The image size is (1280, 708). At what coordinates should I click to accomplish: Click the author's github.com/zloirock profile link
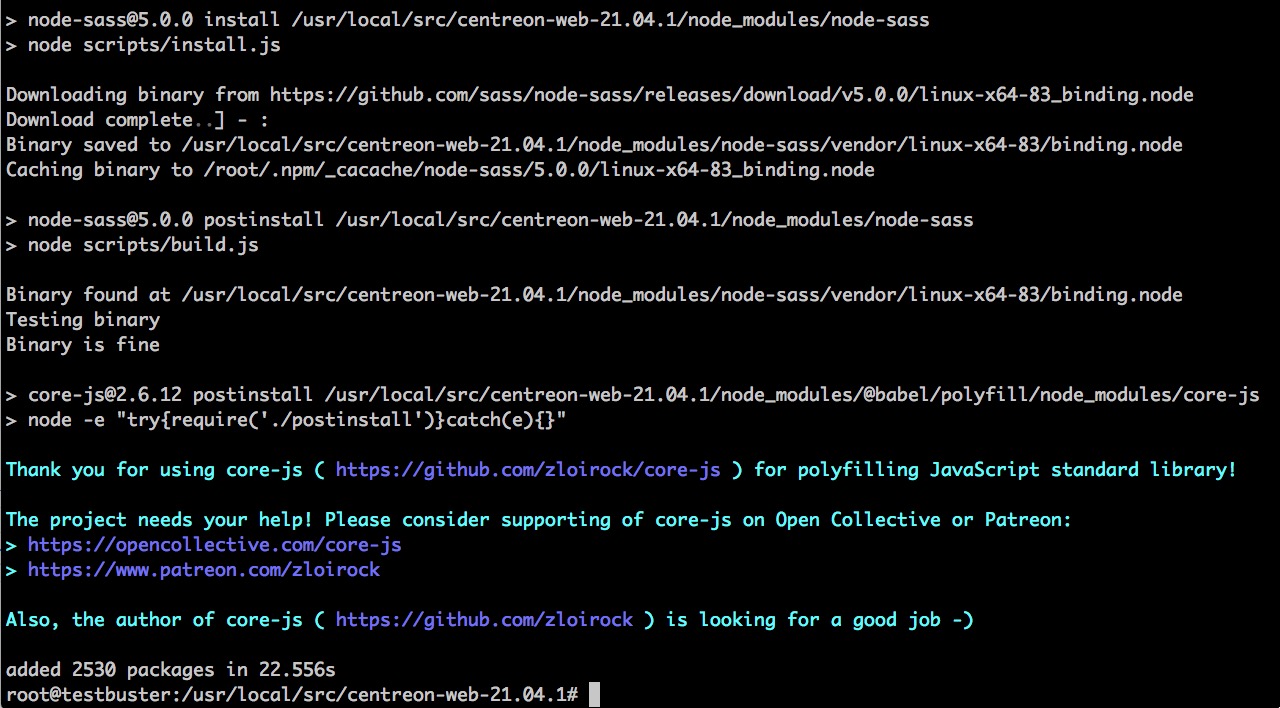[x=484, y=620]
